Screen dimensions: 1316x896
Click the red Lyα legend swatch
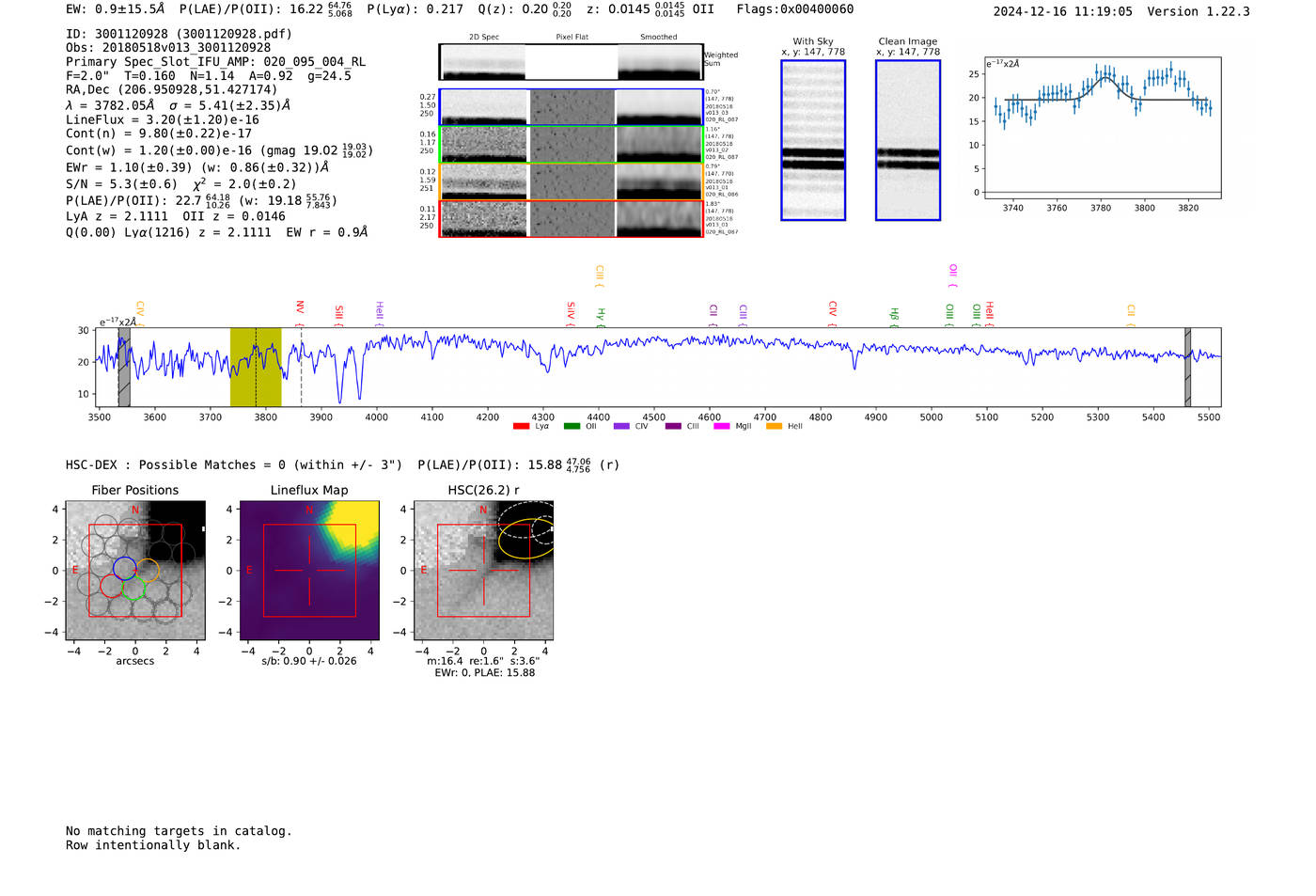521,427
